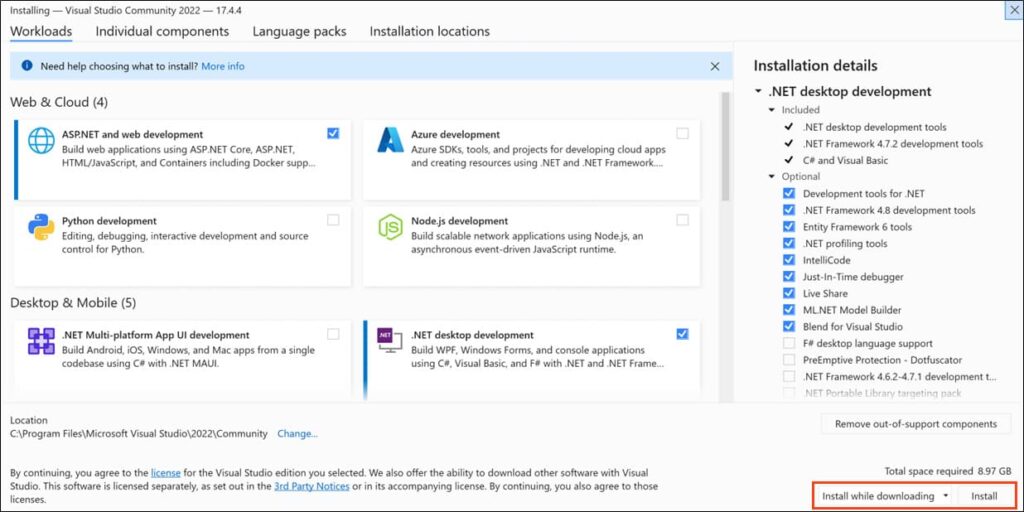Image resolution: width=1024 pixels, height=512 pixels.
Task: Uncheck the Live Share optional component
Action: 789,293
